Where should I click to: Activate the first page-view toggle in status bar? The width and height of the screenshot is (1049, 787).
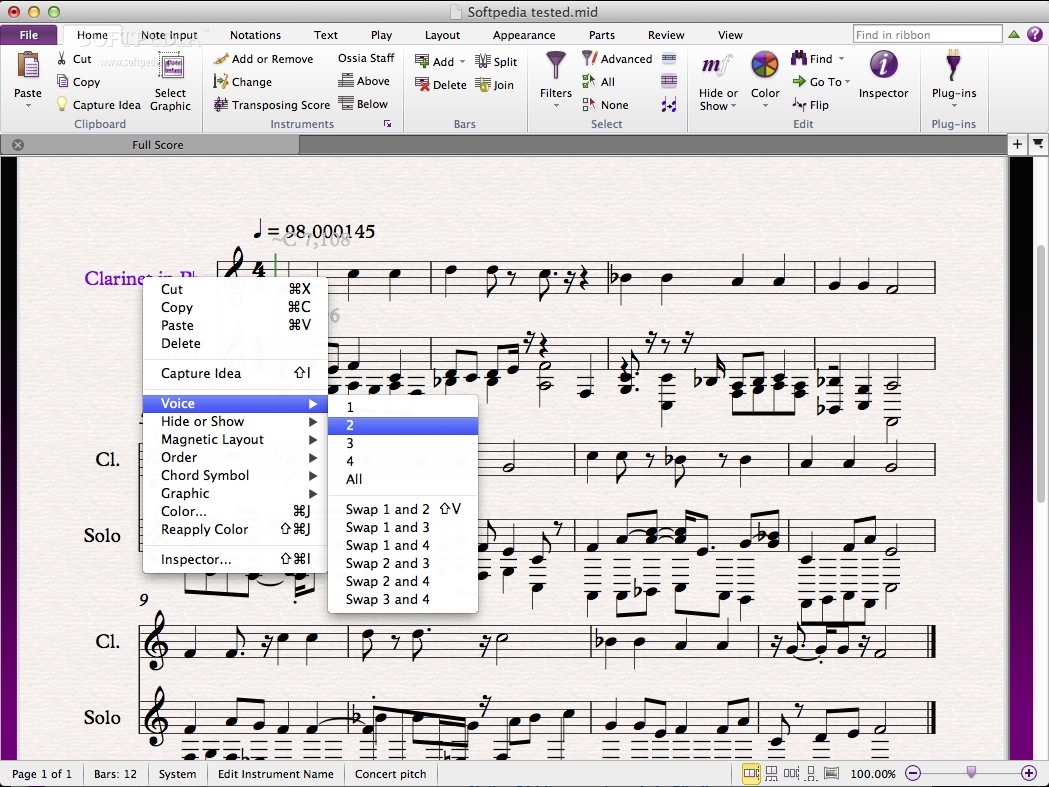point(751,773)
